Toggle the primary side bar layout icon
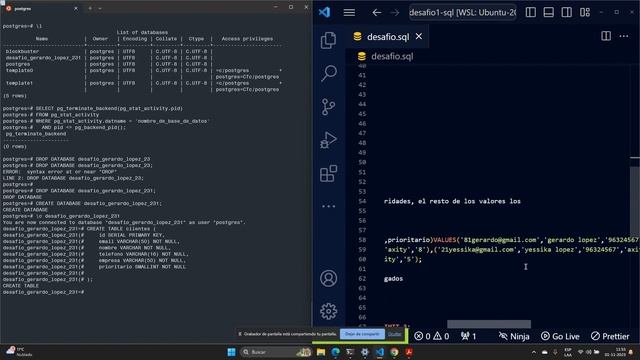 coord(531,12)
